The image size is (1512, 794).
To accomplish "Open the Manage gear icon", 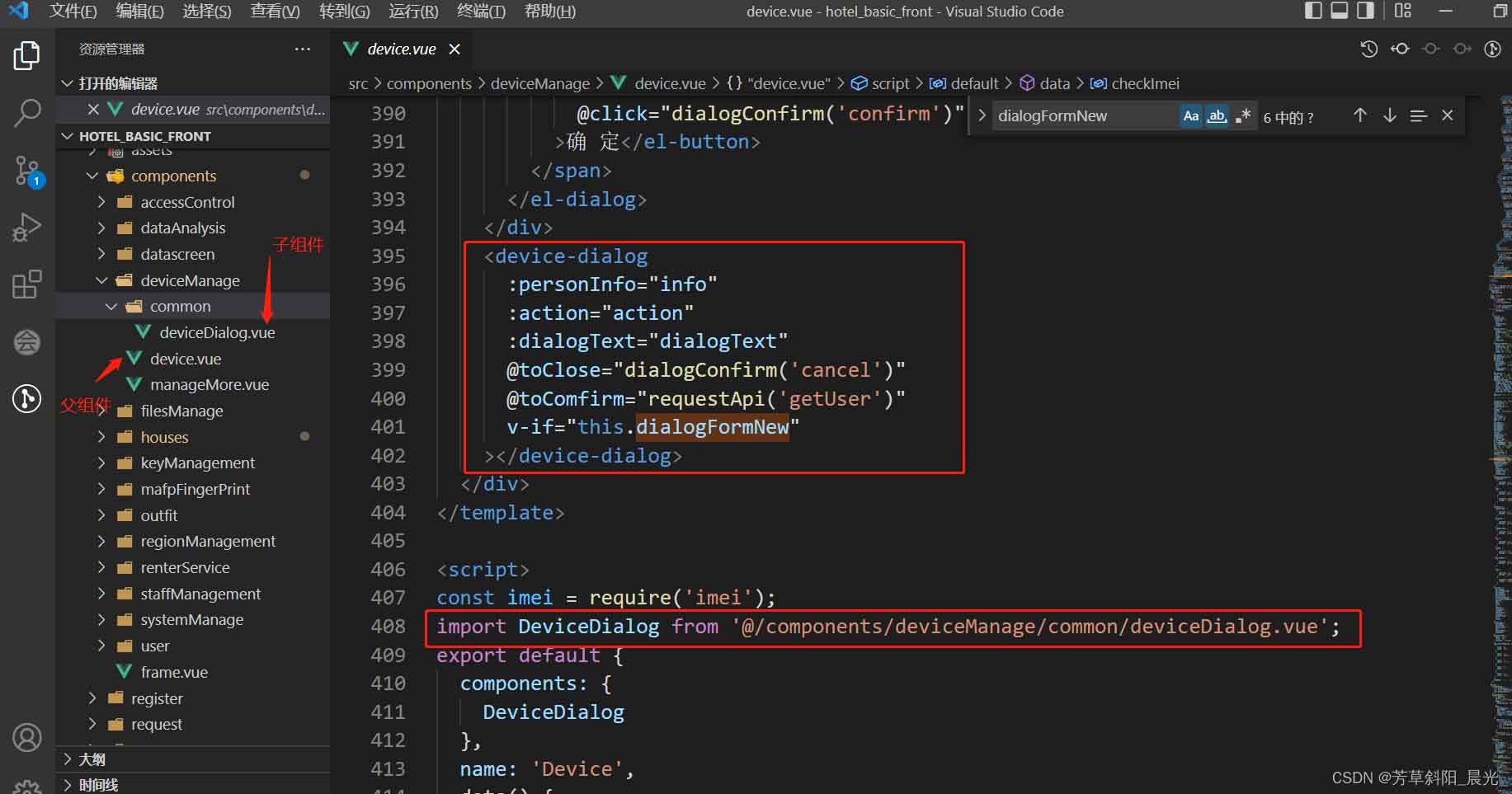I will click(26, 786).
